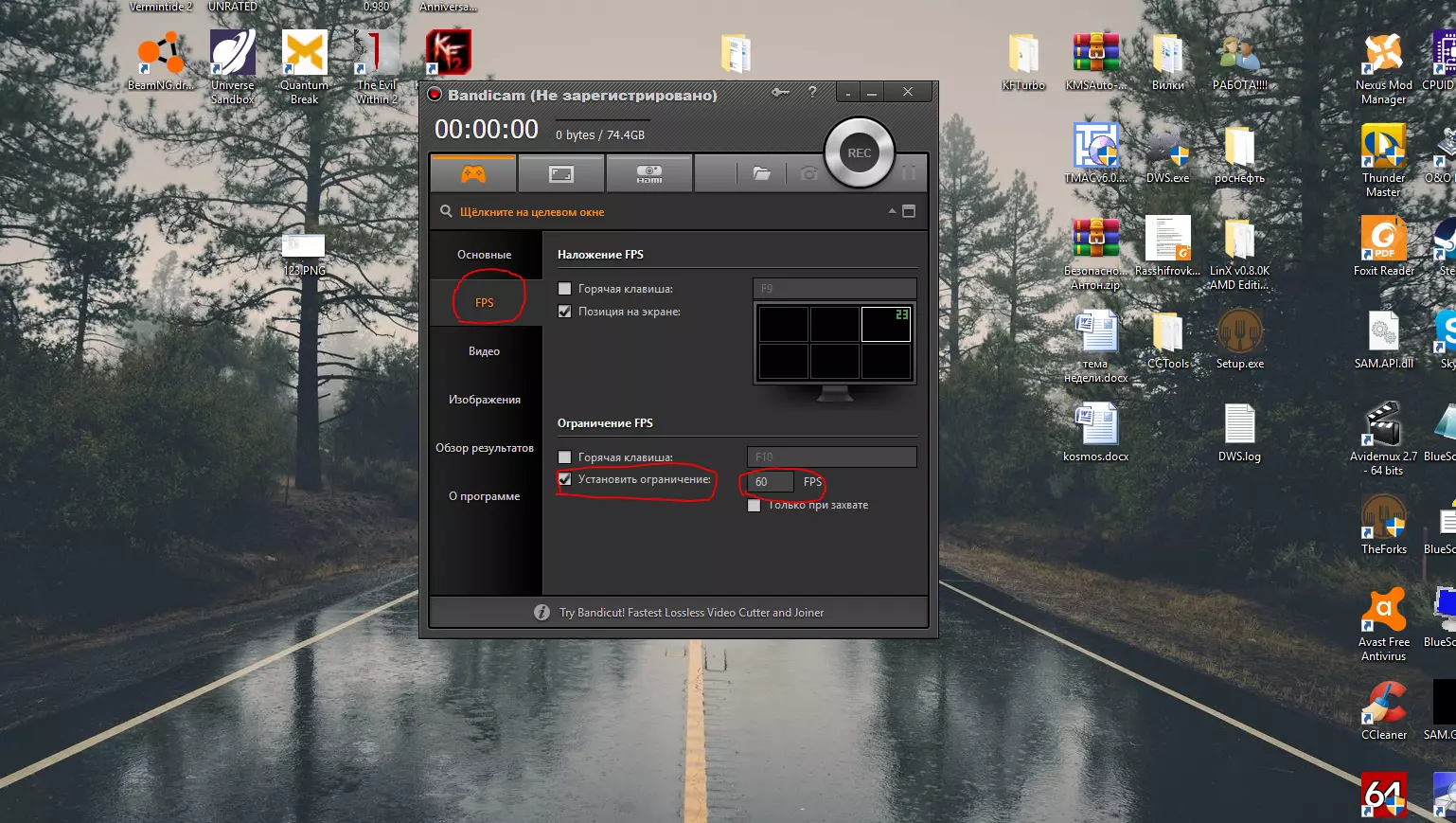Open the Основные settings tab
This screenshot has width=1456, height=823.
pos(485,255)
